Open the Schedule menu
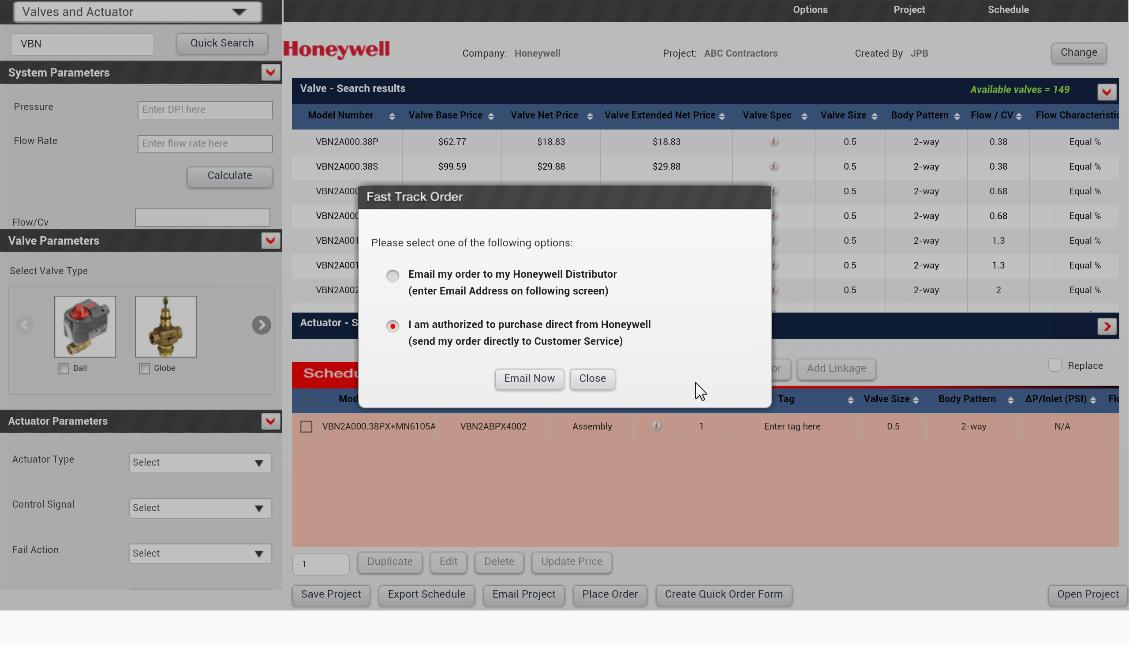 (1008, 10)
